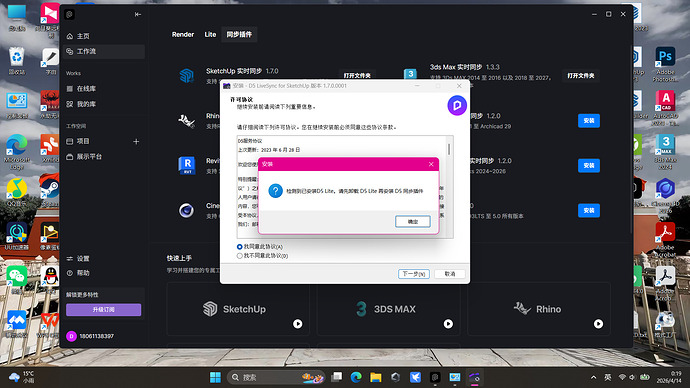Click 取消 in the installer wizard
The width and height of the screenshot is (690, 388).
(450, 274)
